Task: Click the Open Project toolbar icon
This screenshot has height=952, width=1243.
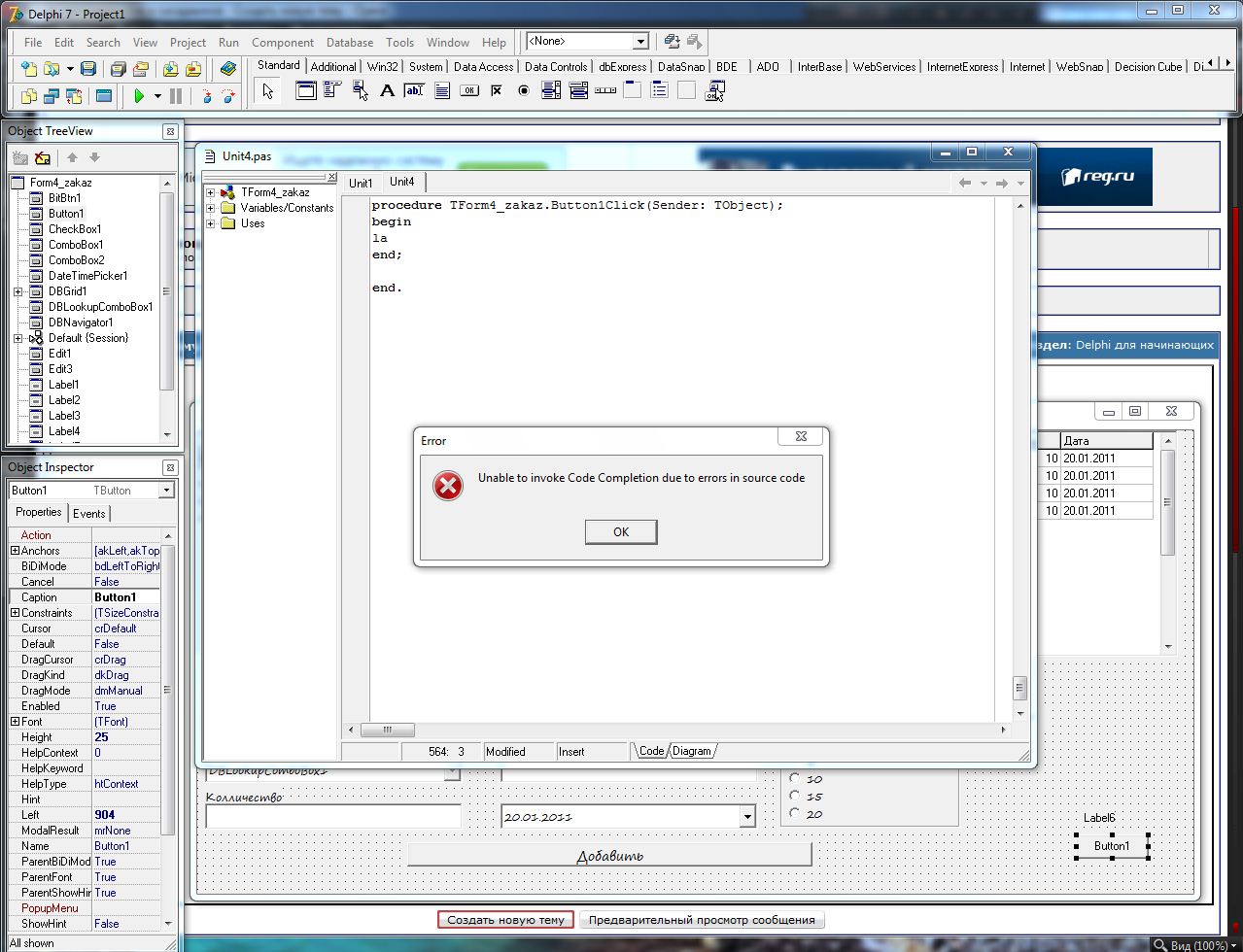Action: (141, 69)
